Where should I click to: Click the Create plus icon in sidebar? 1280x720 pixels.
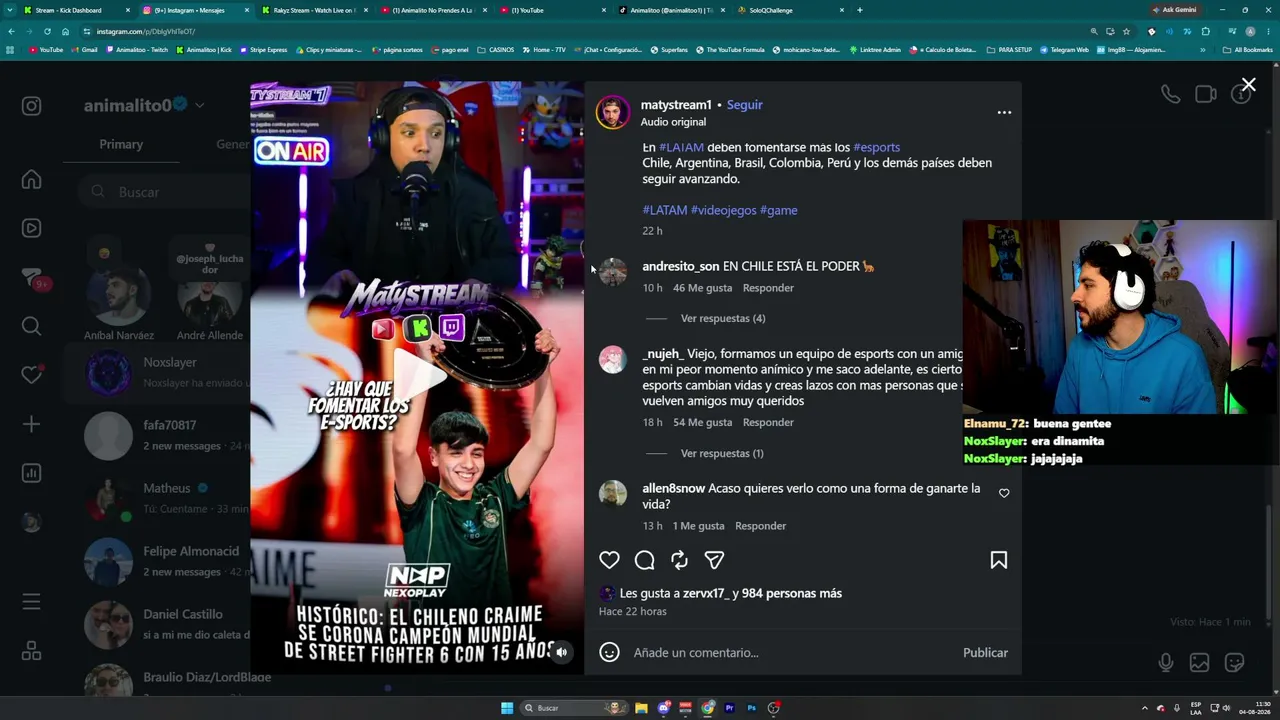click(32, 424)
